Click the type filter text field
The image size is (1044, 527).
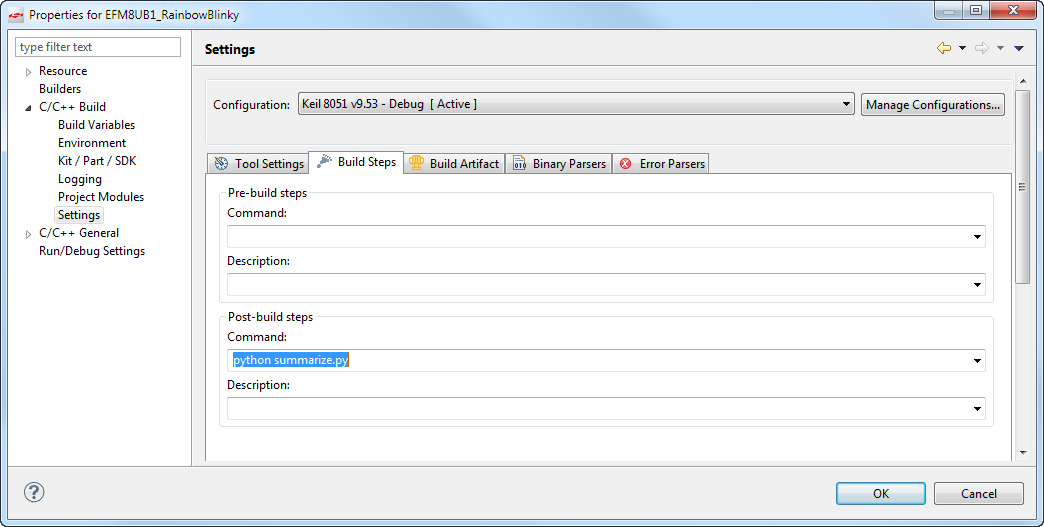(x=98, y=47)
